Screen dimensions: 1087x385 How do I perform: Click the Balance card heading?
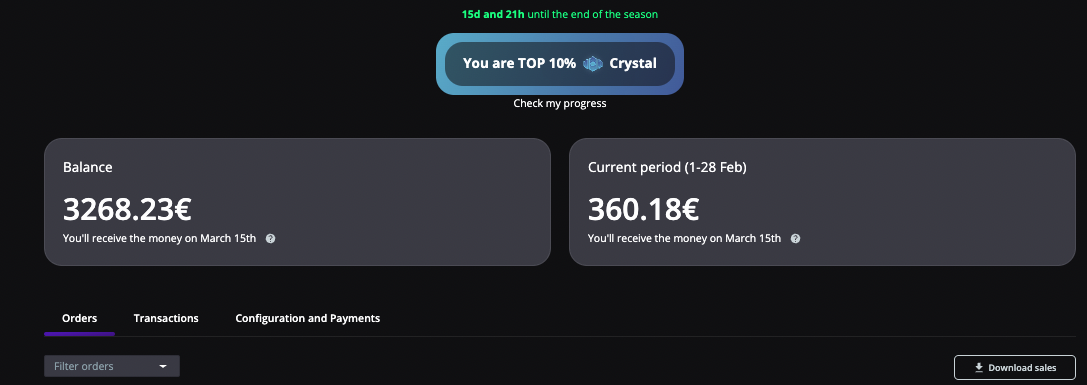click(87, 167)
